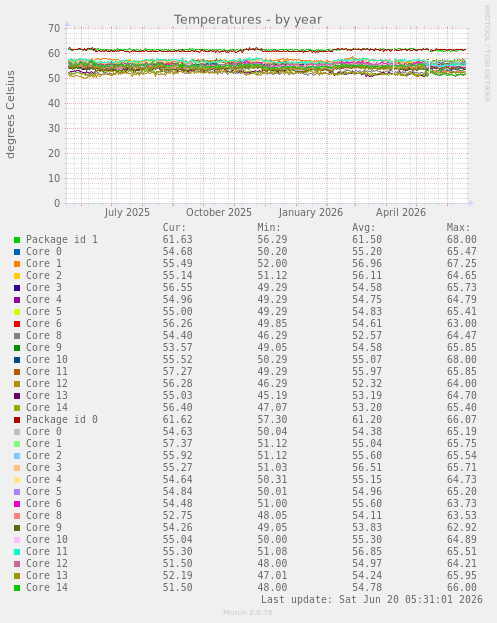Click the 'degrees Celsius' axis label
The width and height of the screenshot is (497, 623).
(x=10, y=114)
